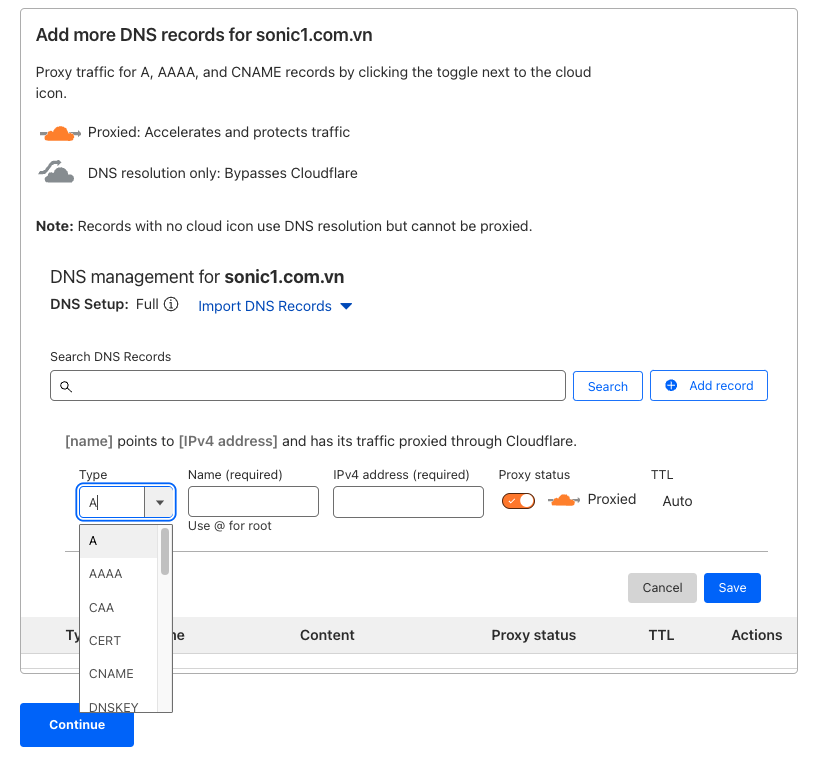Image resolution: width=826 pixels, height=777 pixels.
Task: Open the Type dropdown arrow
Action: [160, 502]
